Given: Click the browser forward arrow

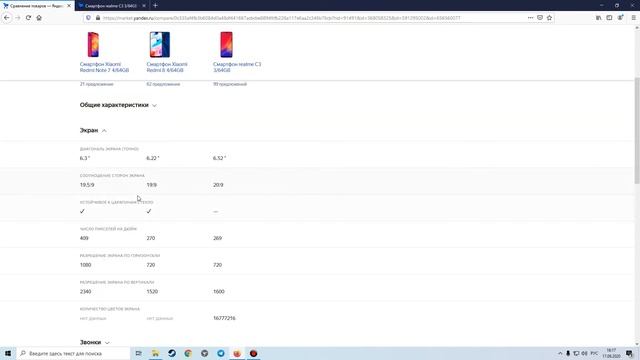Looking at the screenshot, I should click(18, 18).
